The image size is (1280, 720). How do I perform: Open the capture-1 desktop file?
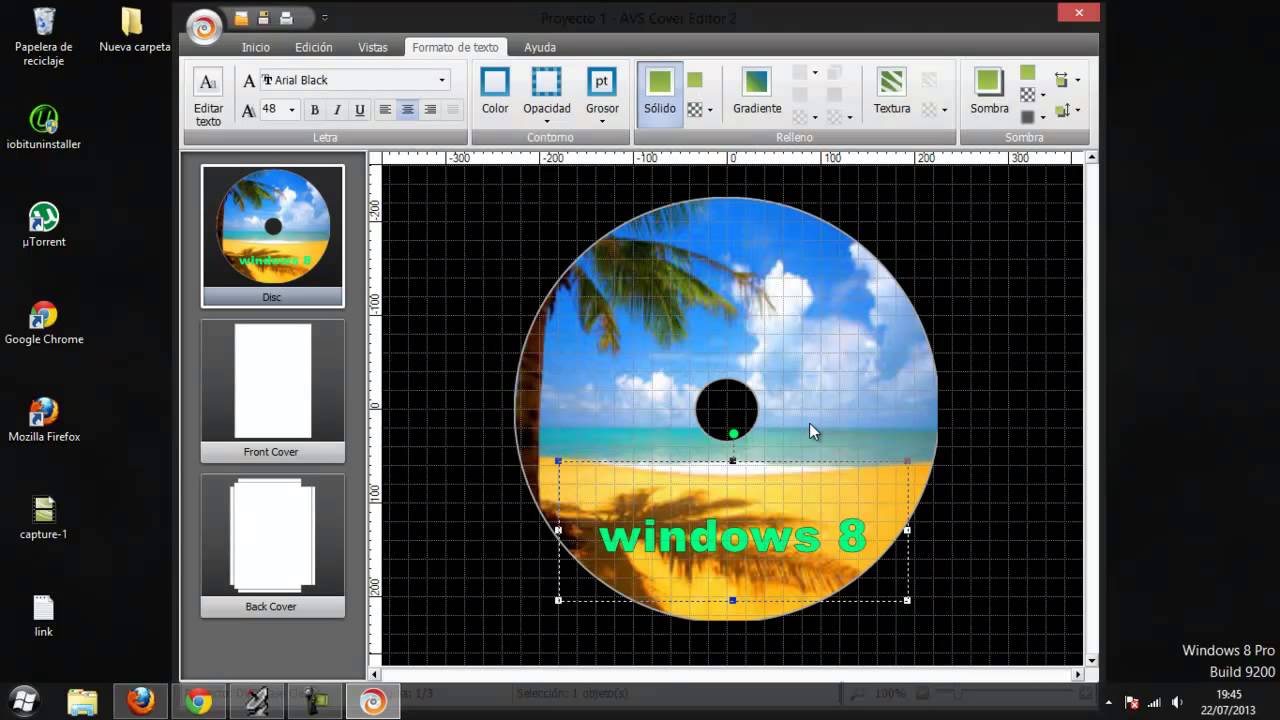point(44,517)
